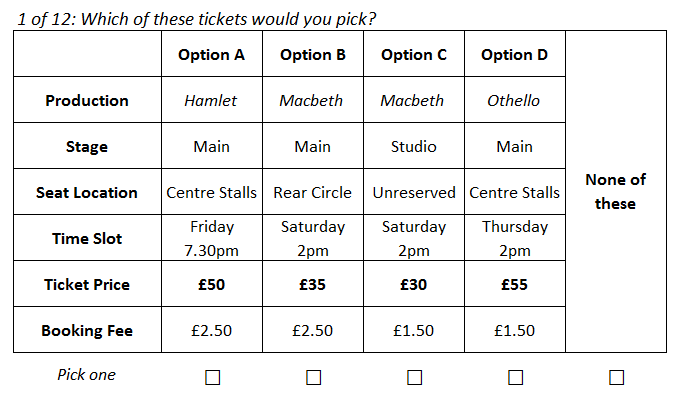The width and height of the screenshot is (683, 400).
Task: Pick Option D using its checkbox
Action: pos(515,377)
